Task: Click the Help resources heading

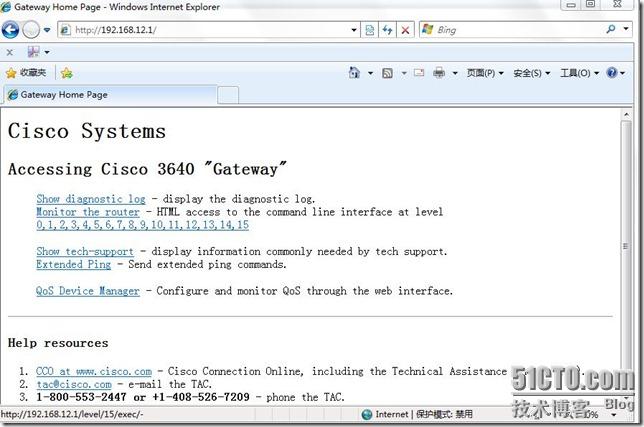Action: click(58, 343)
